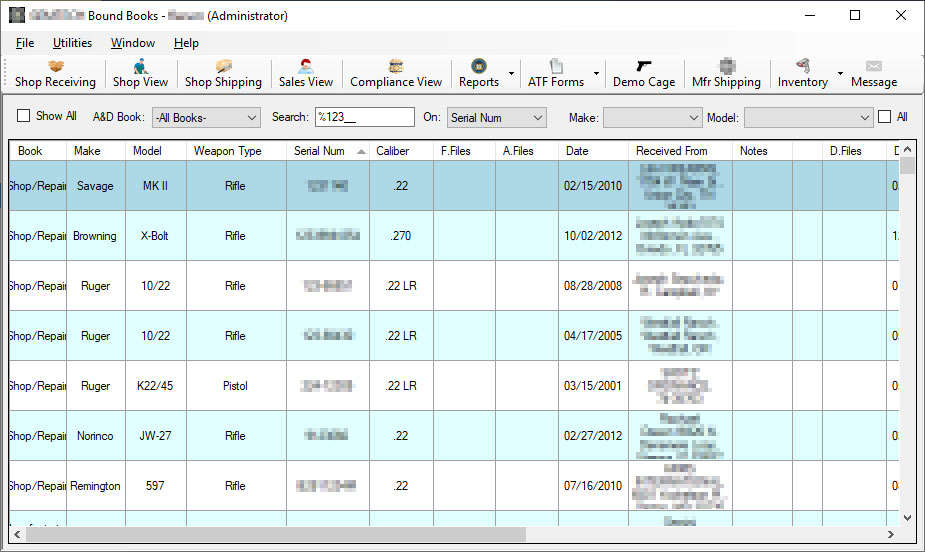Screen dimensions: 925x552
Task: Click the vertical scrollbar up arrow
Action: point(907,150)
